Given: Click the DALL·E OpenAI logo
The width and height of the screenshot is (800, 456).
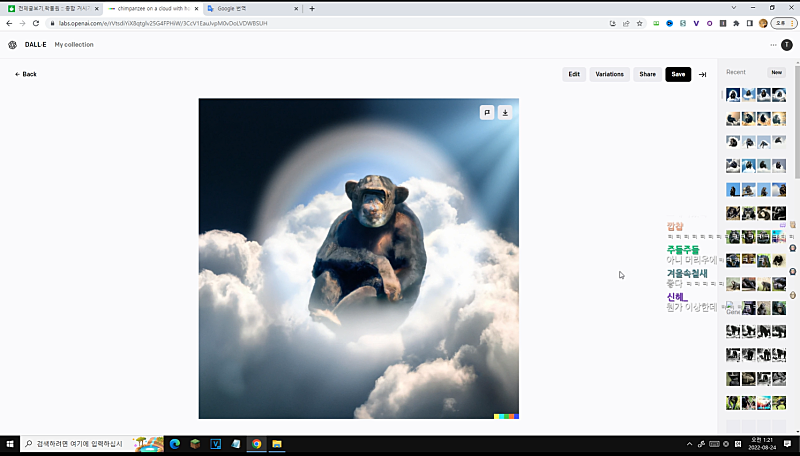Looking at the screenshot, I should click(13, 45).
